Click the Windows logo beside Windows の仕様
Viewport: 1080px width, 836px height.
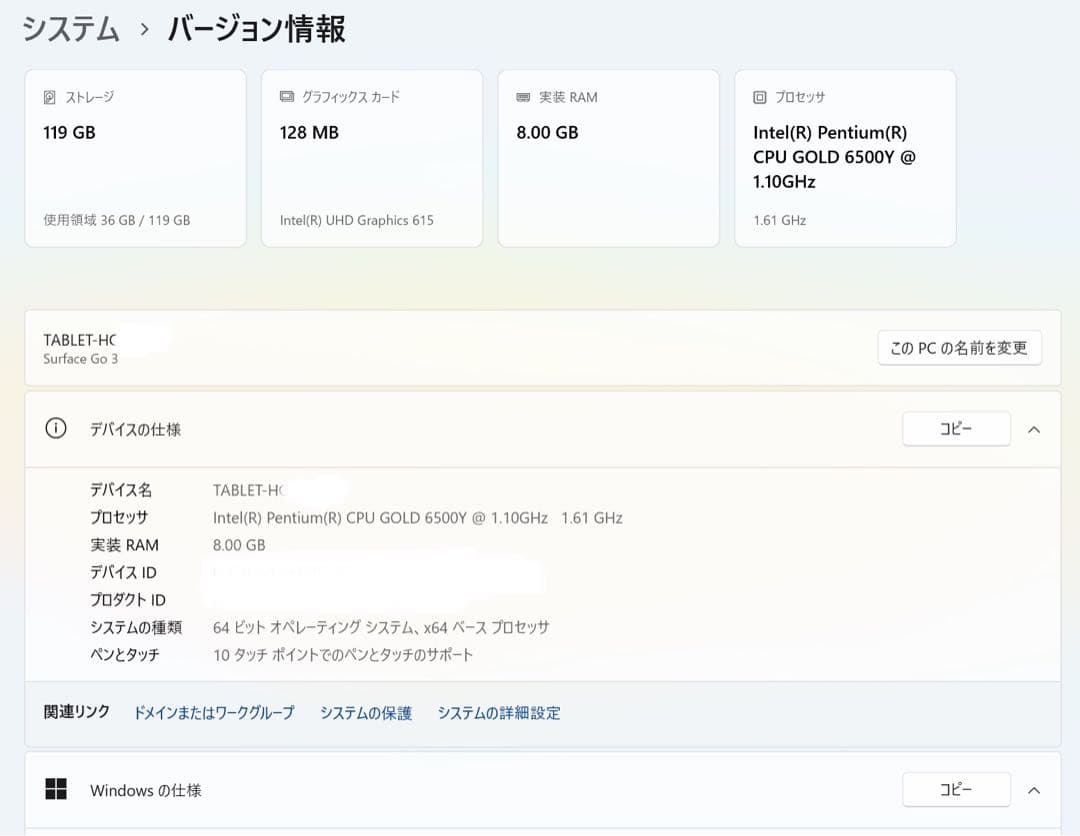tap(55, 789)
